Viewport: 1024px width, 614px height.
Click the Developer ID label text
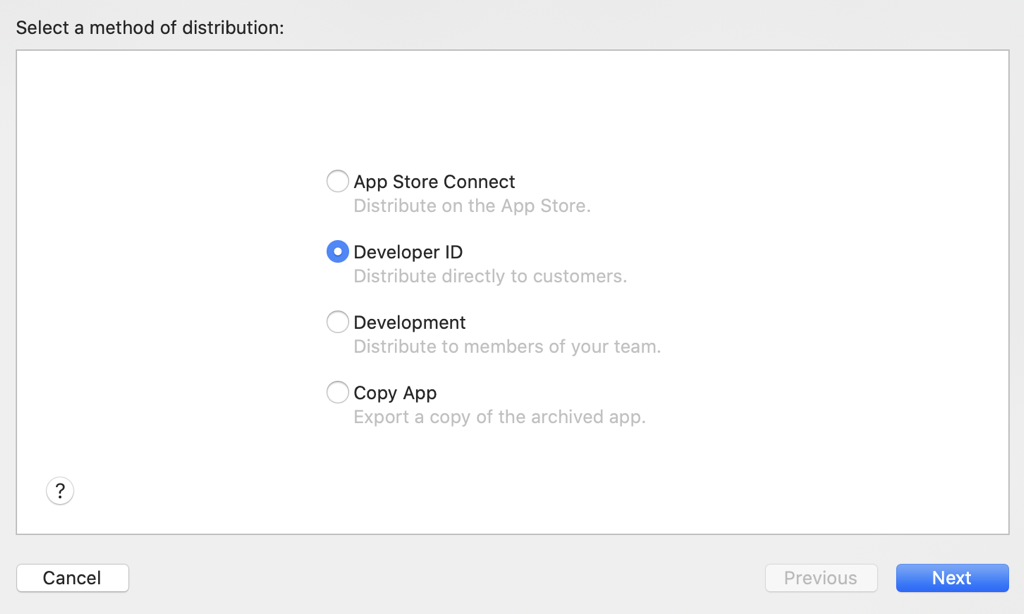pyautogui.click(x=408, y=252)
